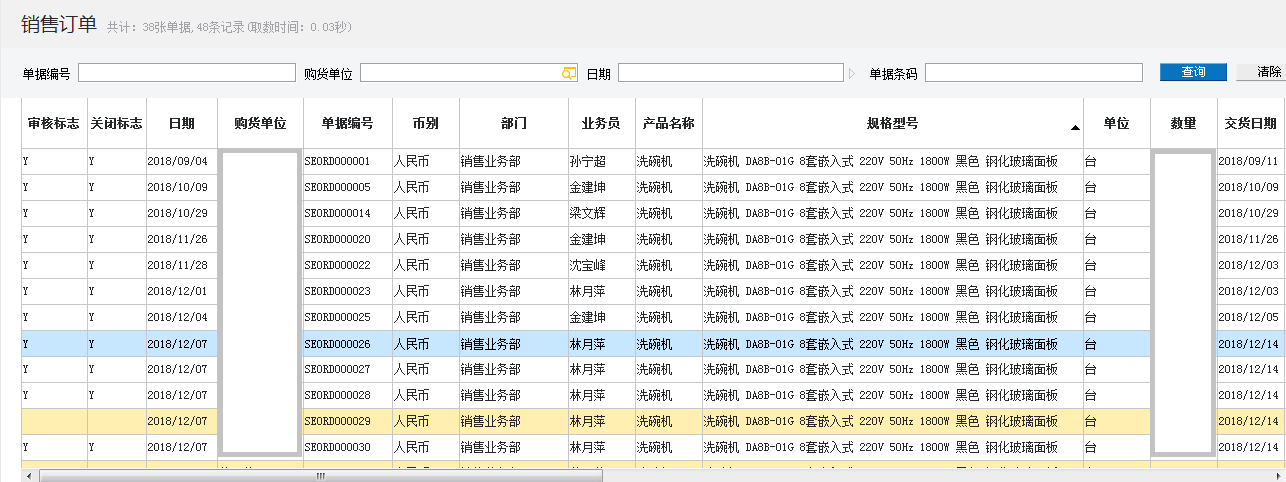Select order number SEORD000020 cell
The height and width of the screenshot is (482, 1286).
click(x=347, y=240)
